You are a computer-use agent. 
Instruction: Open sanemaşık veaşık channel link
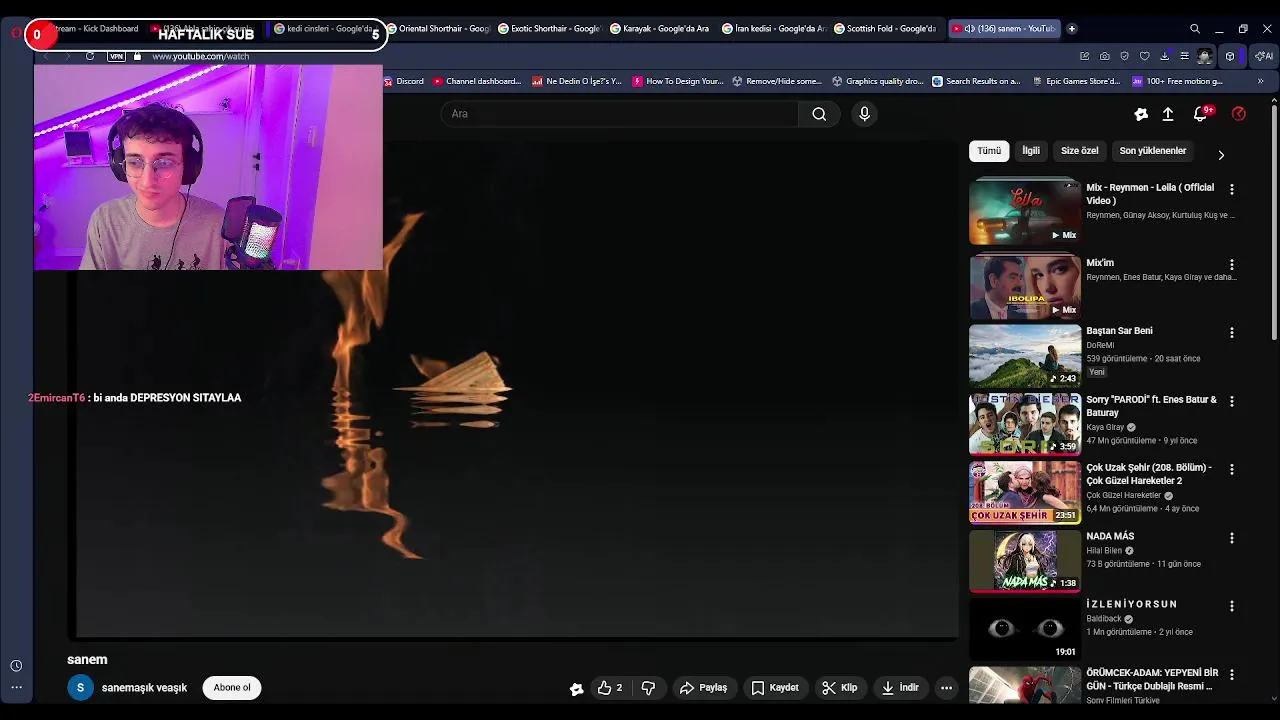pos(144,688)
